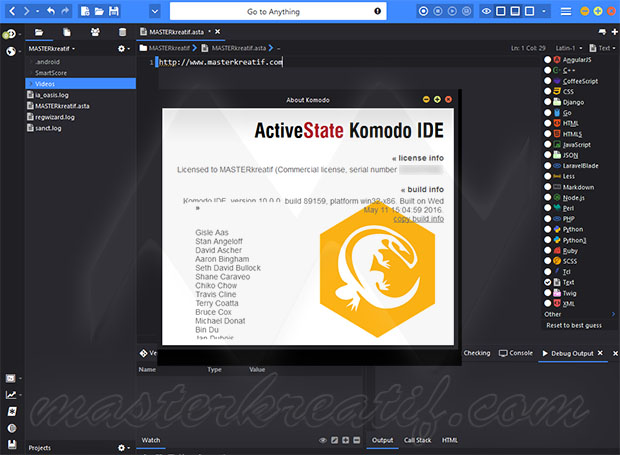Toggle the right pane layout icon

(x=529, y=11)
